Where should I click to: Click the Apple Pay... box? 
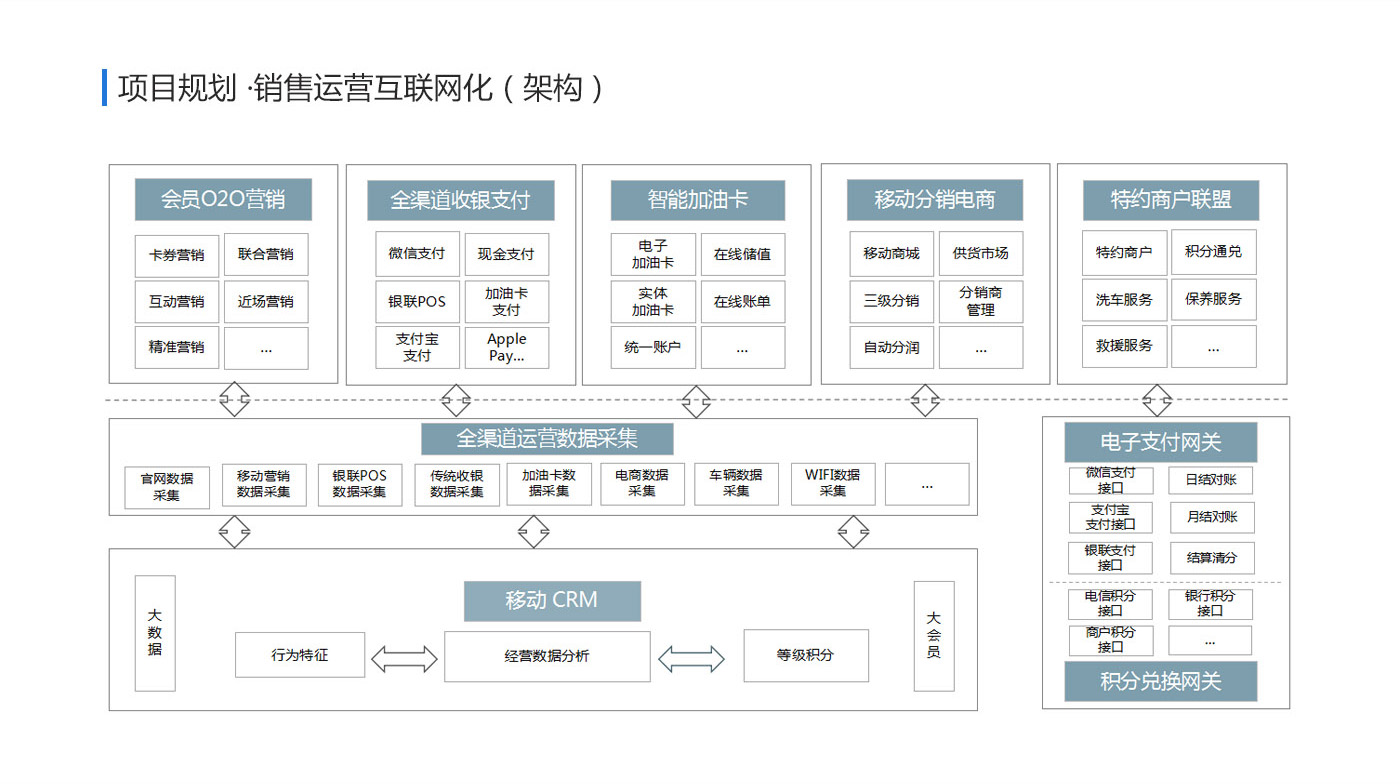pyautogui.click(x=506, y=347)
